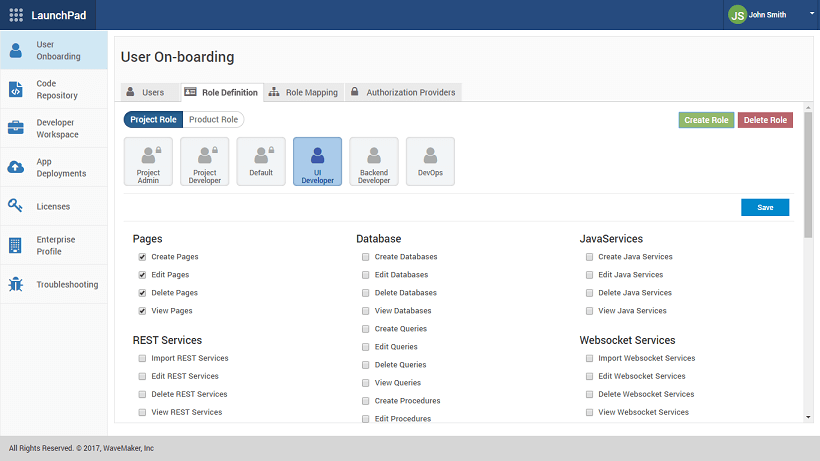Switch to the Role Mapping tab
Screen dimensions: 820x461
303,92
